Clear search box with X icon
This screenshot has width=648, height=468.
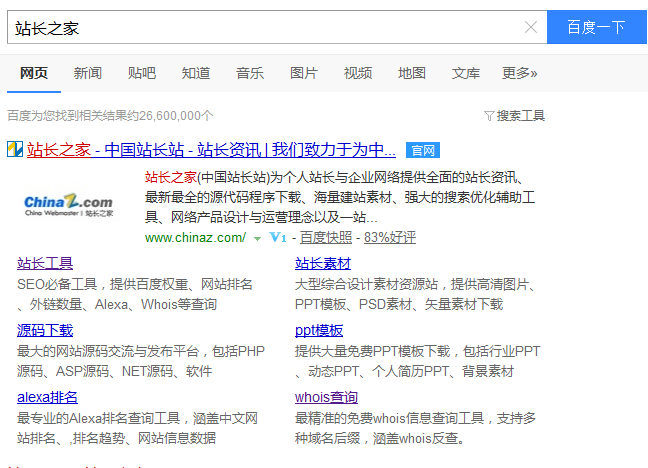coord(531,27)
